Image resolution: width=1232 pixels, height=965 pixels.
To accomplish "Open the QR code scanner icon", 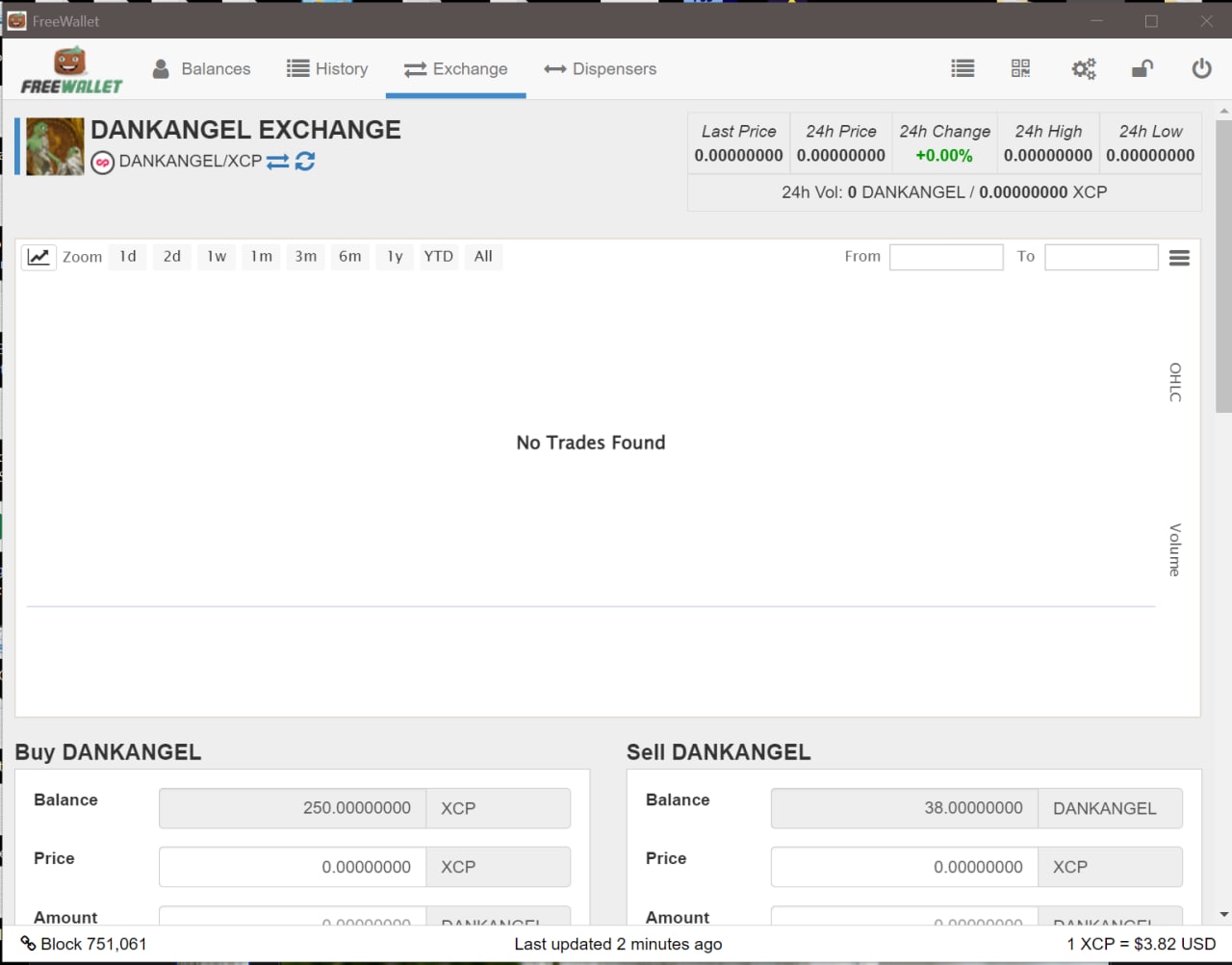I will (1020, 68).
